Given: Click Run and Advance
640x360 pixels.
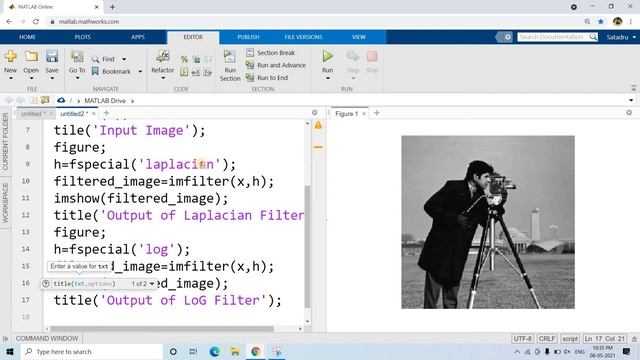Looking at the screenshot, I should point(276,65).
